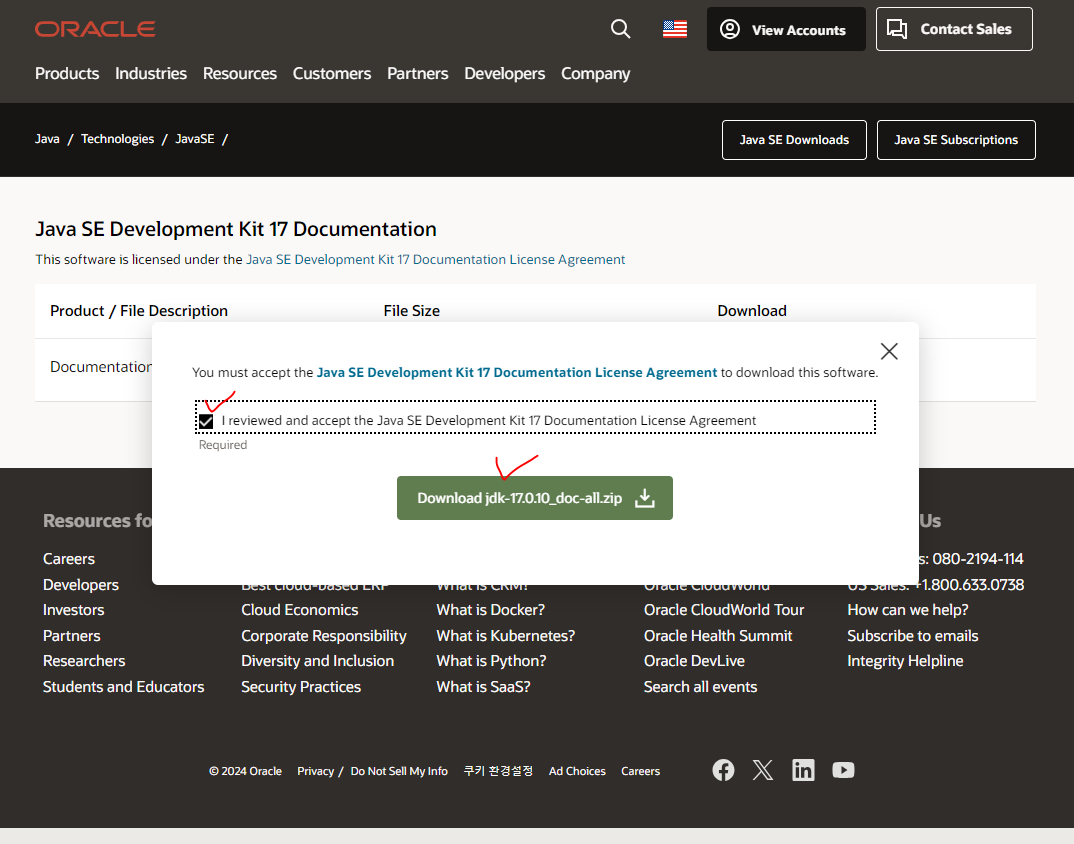Open the Developers menu

505,73
